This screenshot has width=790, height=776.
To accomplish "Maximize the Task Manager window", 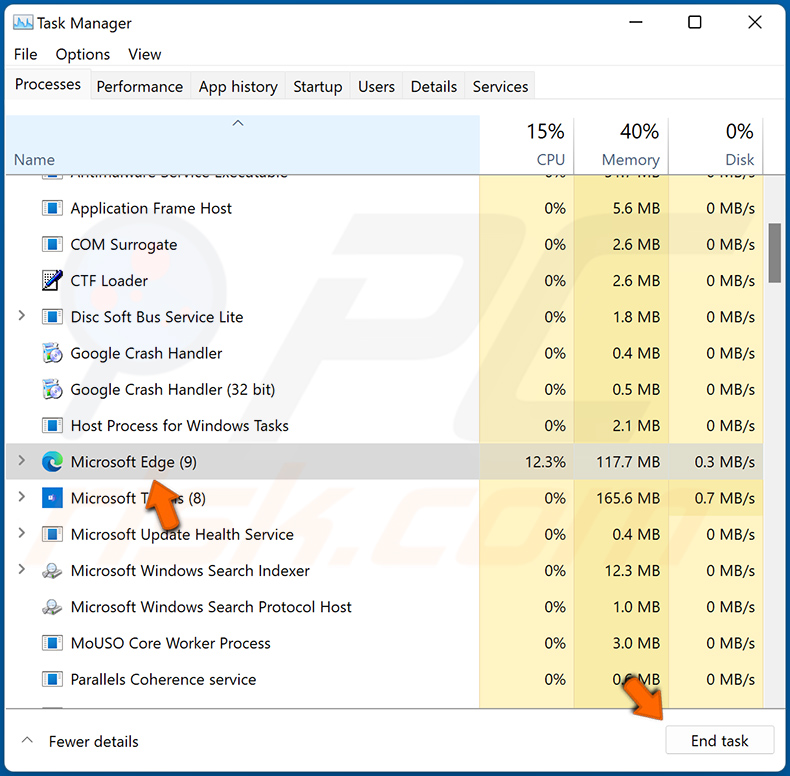I will pos(695,22).
